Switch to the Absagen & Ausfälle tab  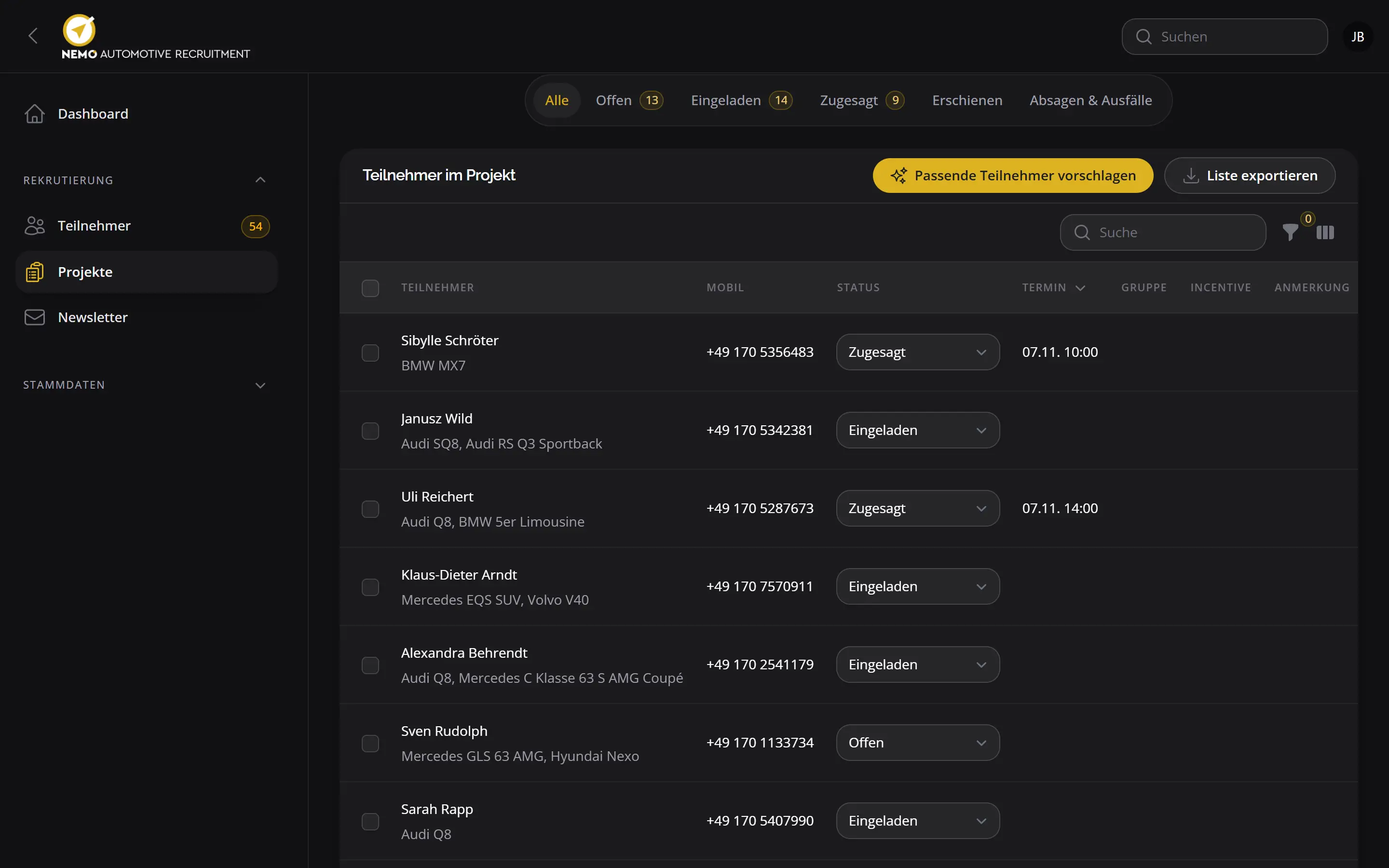pyautogui.click(x=1090, y=100)
